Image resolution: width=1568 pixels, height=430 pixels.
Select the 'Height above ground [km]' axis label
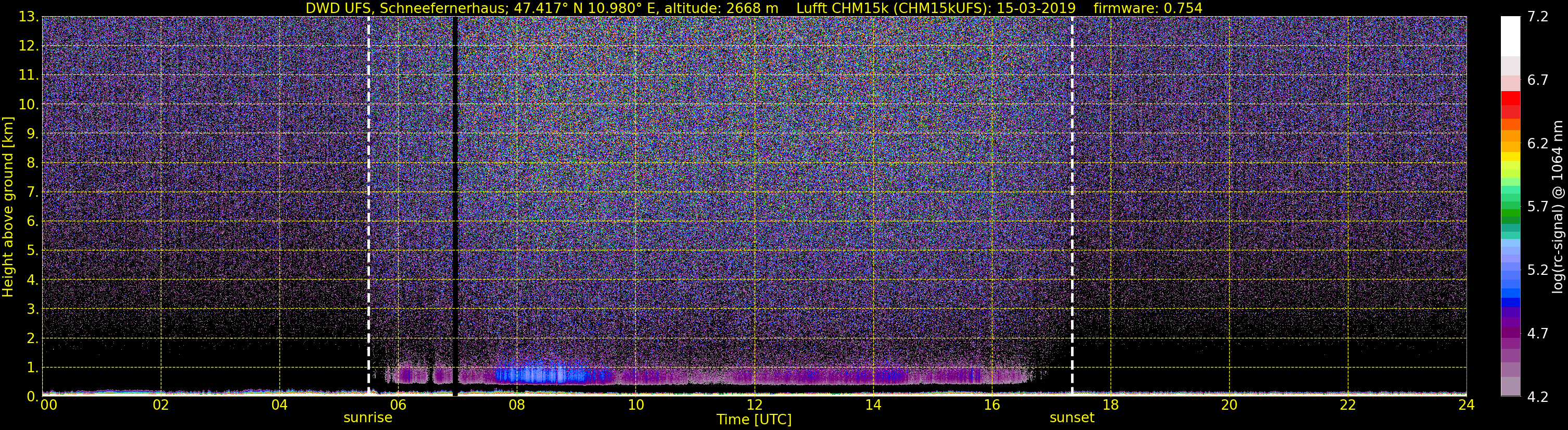click(8, 207)
